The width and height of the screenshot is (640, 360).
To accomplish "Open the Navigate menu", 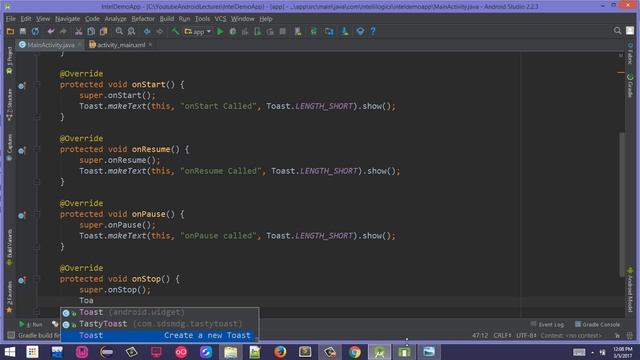I will [67, 19].
